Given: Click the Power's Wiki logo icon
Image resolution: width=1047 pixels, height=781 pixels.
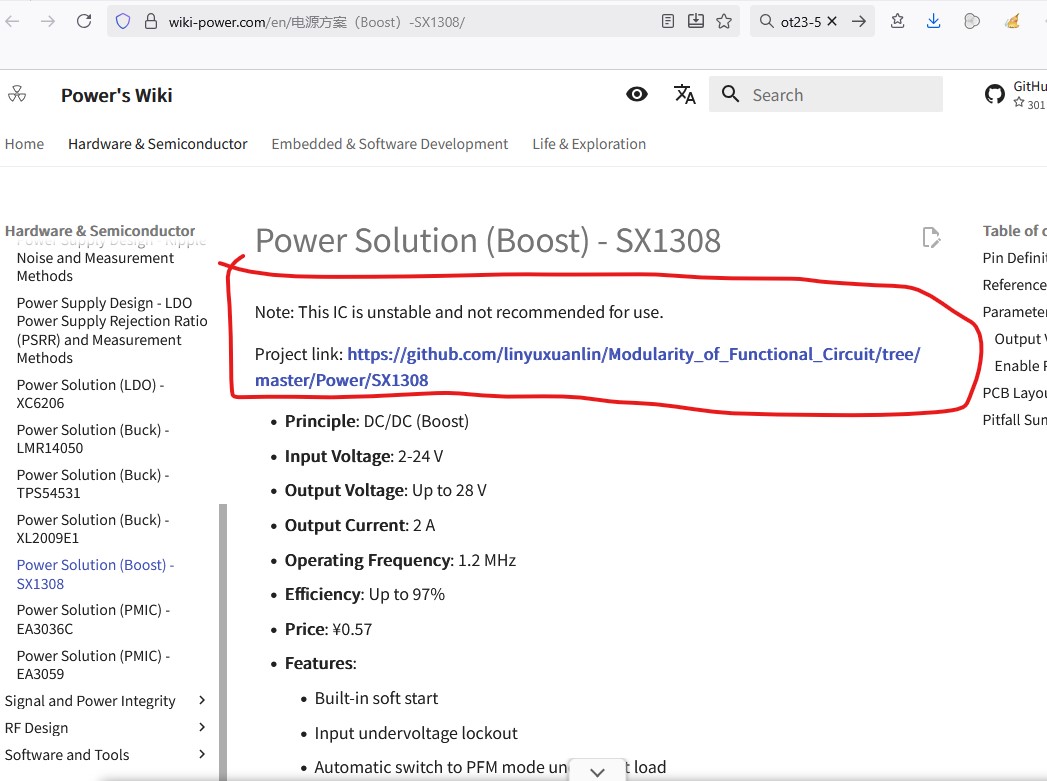Looking at the screenshot, I should (x=17, y=95).
